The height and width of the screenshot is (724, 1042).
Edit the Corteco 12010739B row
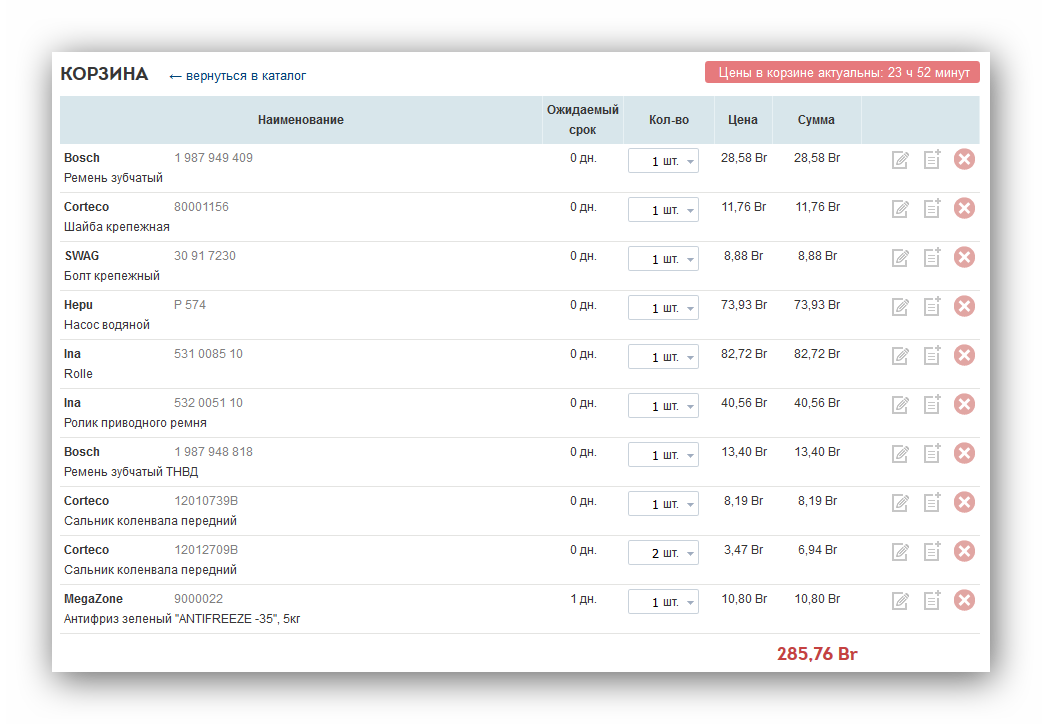(x=900, y=503)
